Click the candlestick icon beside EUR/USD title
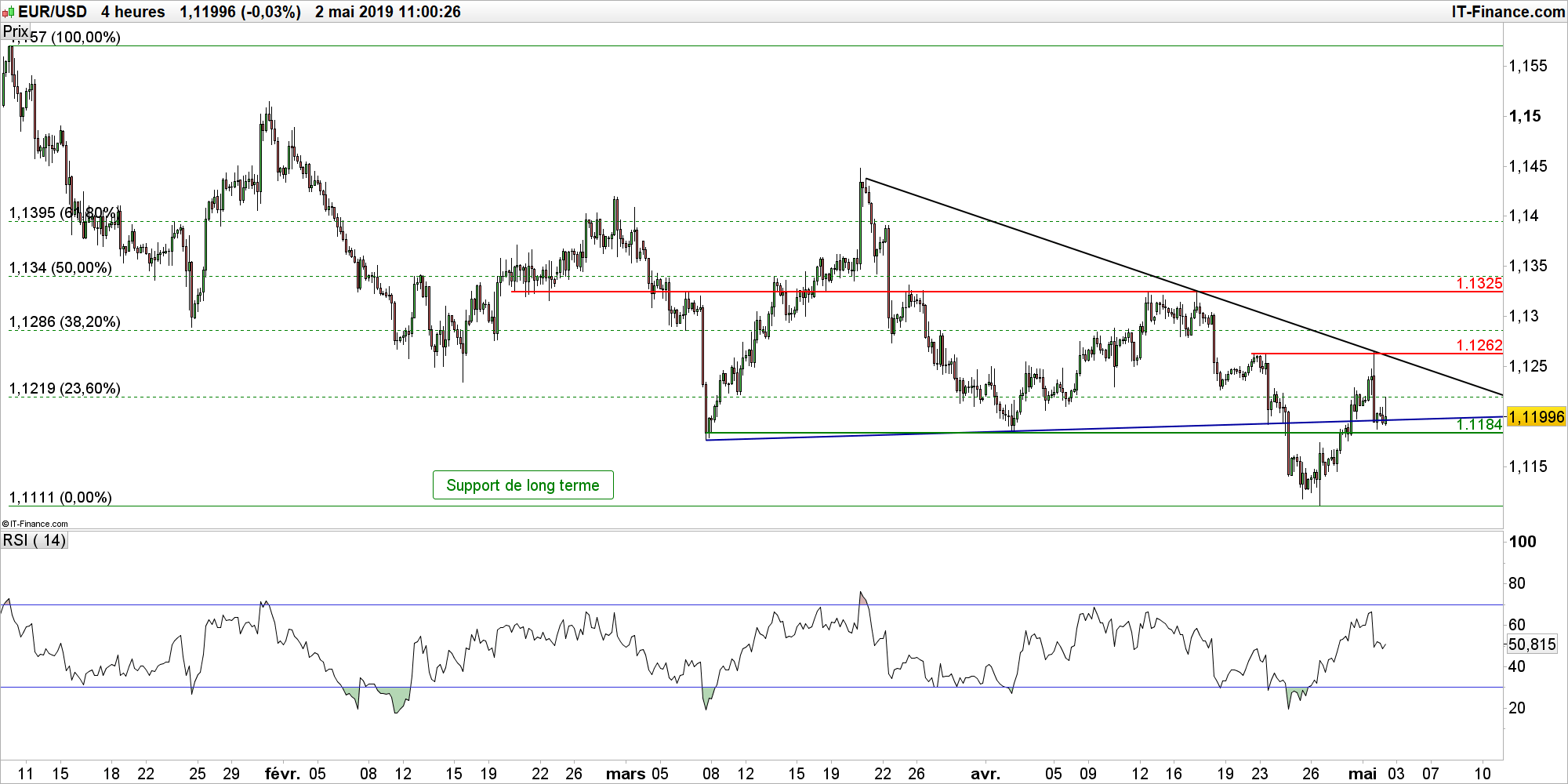 tap(9, 13)
